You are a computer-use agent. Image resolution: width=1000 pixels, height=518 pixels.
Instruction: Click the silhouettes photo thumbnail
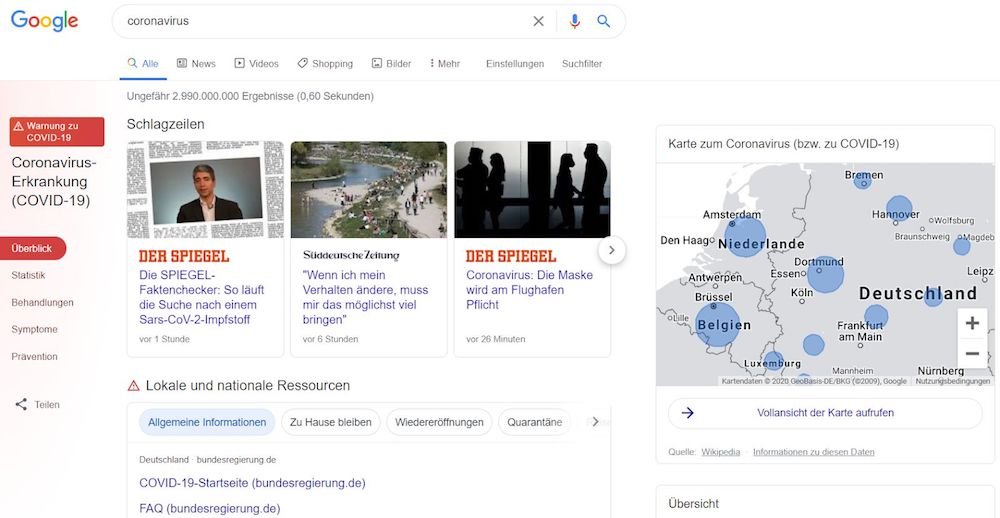pos(533,189)
